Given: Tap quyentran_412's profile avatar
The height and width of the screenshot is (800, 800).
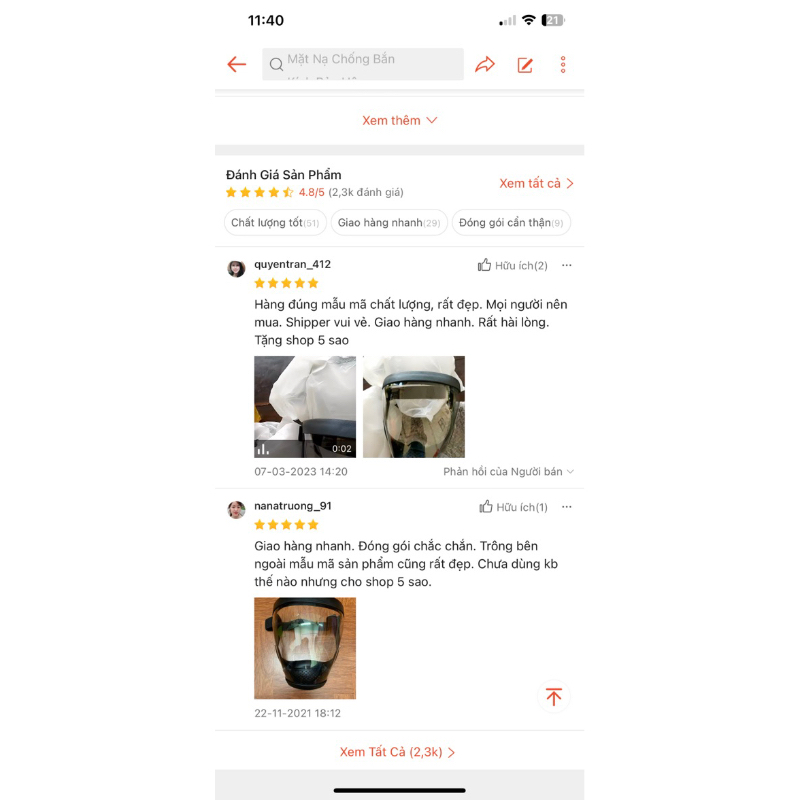Looking at the screenshot, I should (236, 268).
